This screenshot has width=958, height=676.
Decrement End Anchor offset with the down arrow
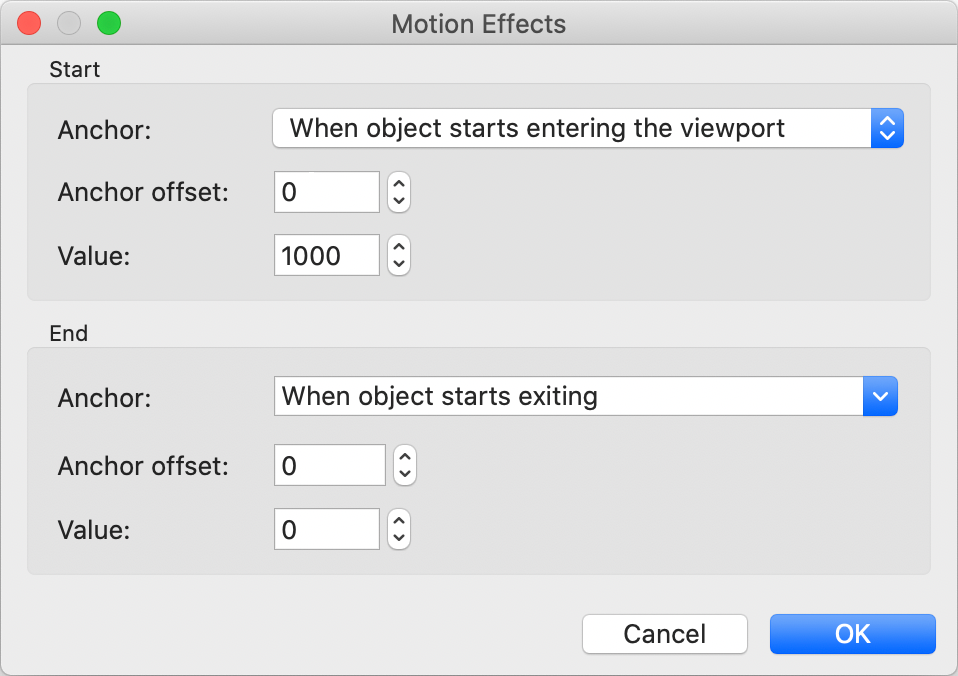[x=404, y=475]
